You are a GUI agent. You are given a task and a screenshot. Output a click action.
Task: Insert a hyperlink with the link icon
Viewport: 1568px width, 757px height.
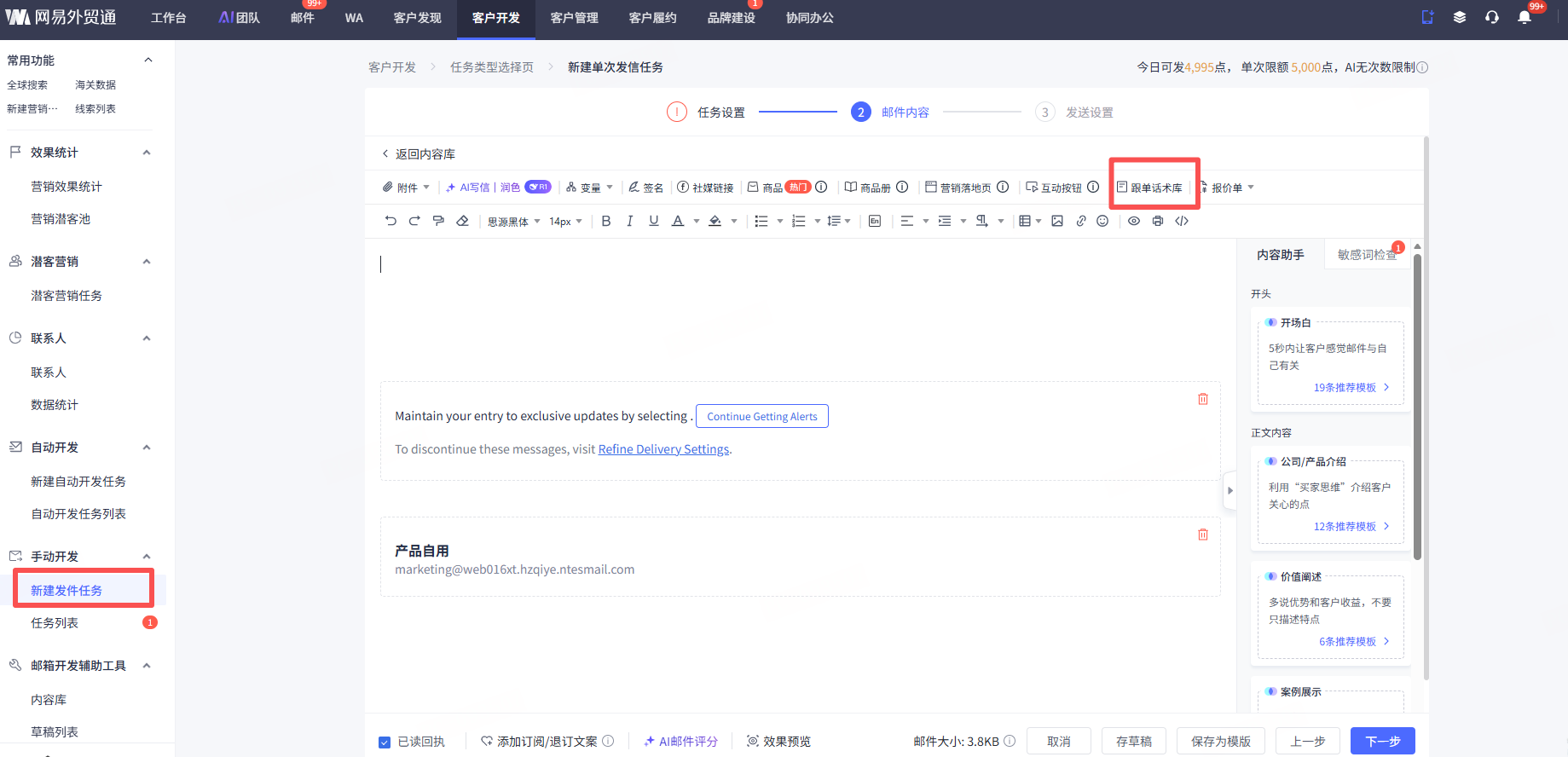coord(1081,221)
